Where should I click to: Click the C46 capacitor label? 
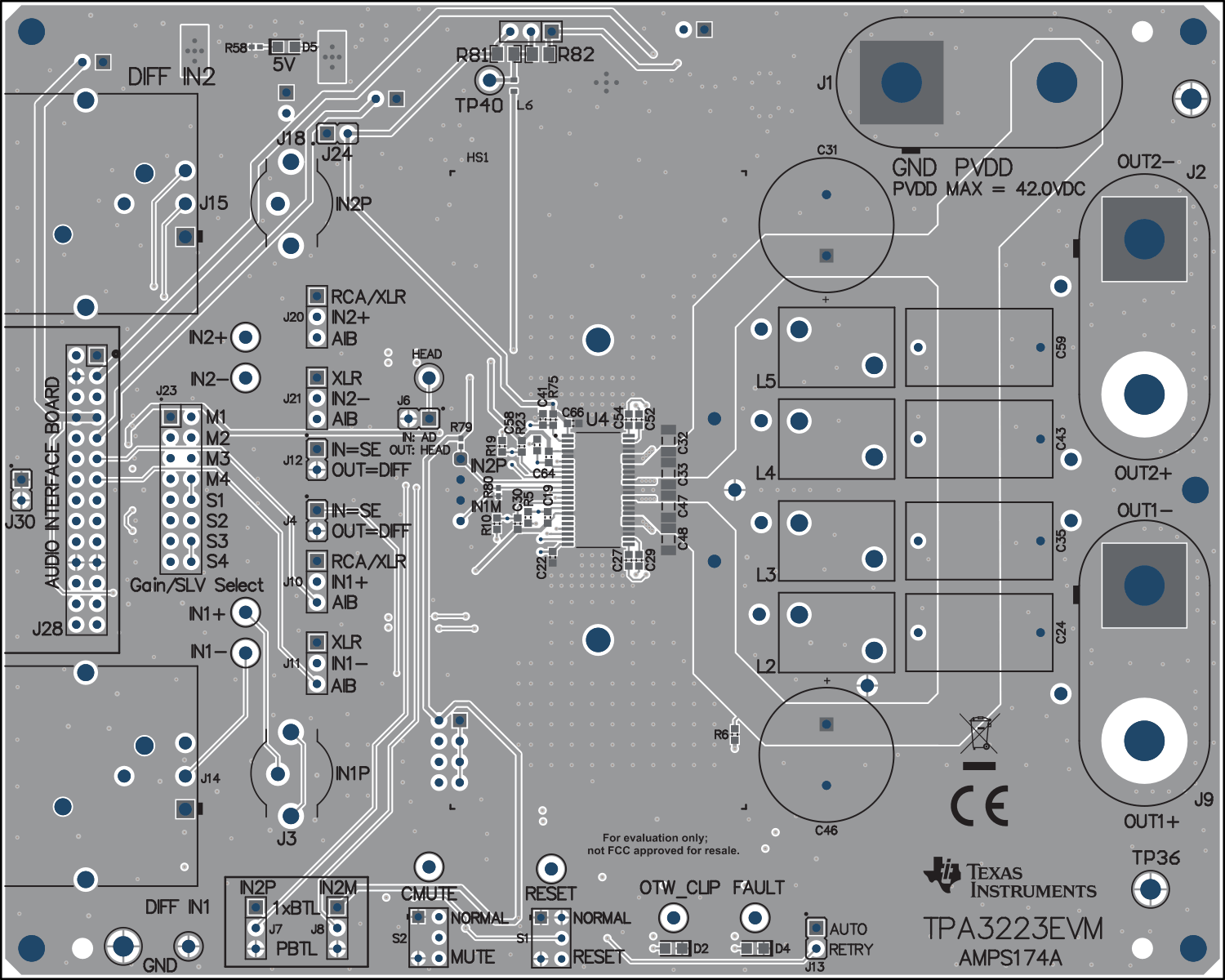(826, 831)
